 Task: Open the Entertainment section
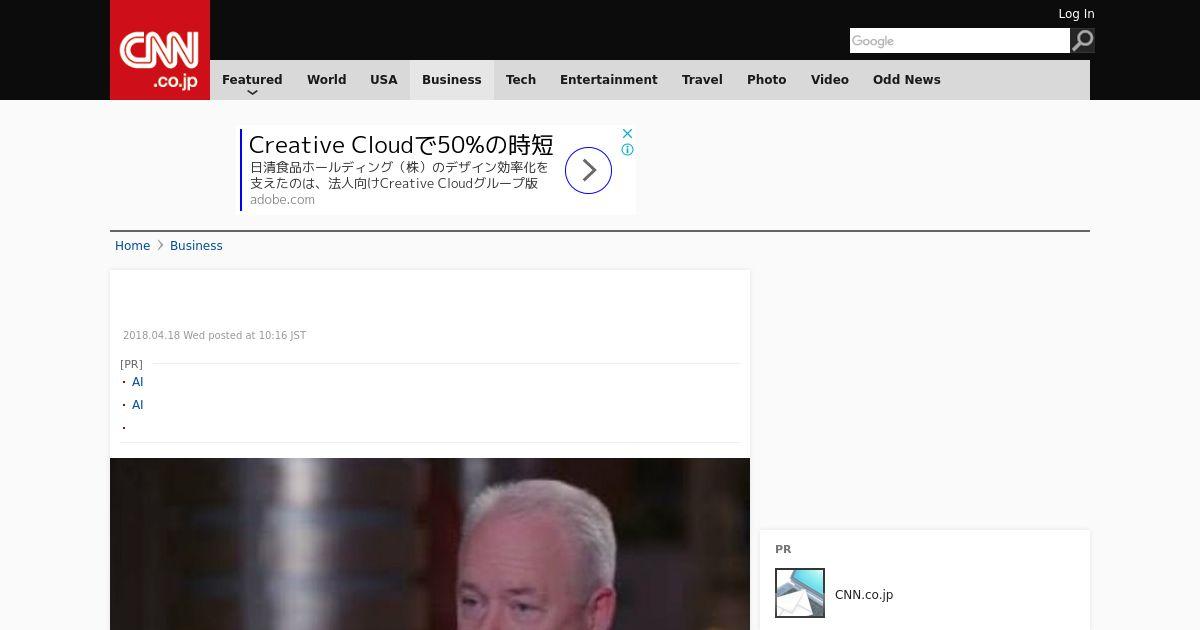pos(609,80)
